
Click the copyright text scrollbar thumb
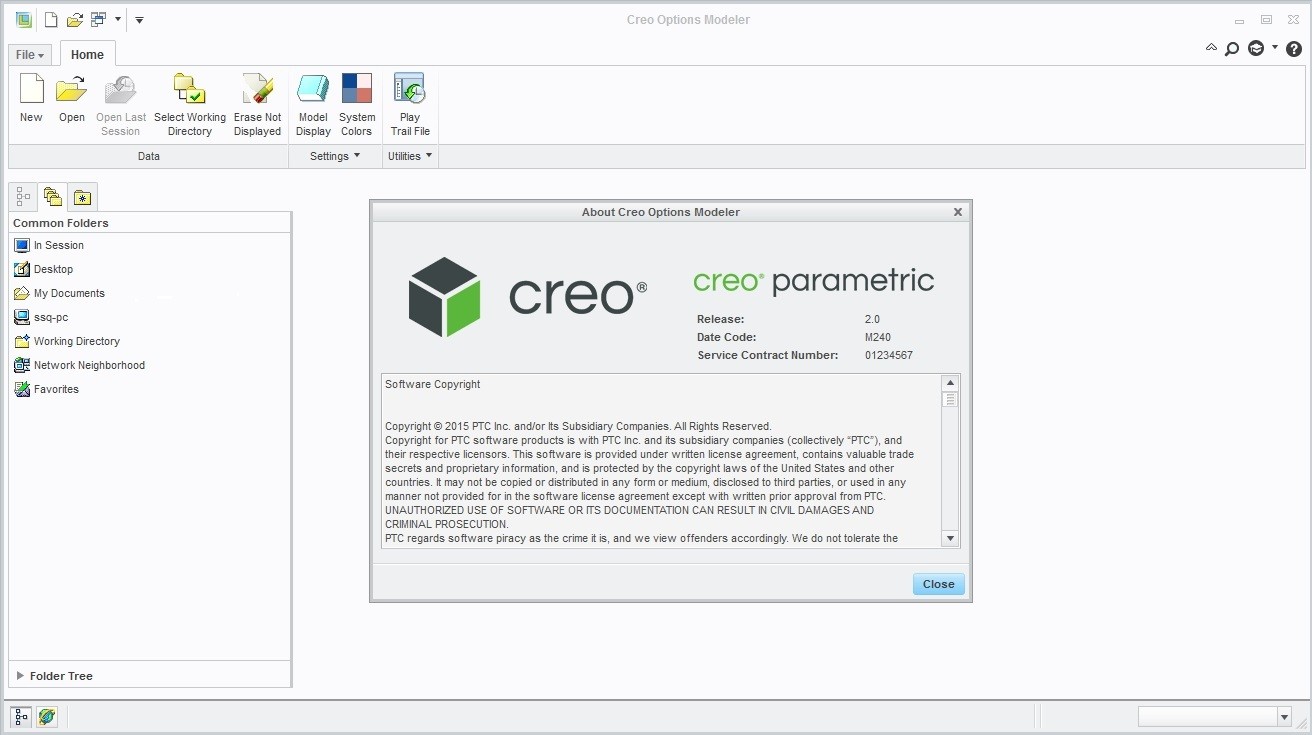(x=950, y=400)
